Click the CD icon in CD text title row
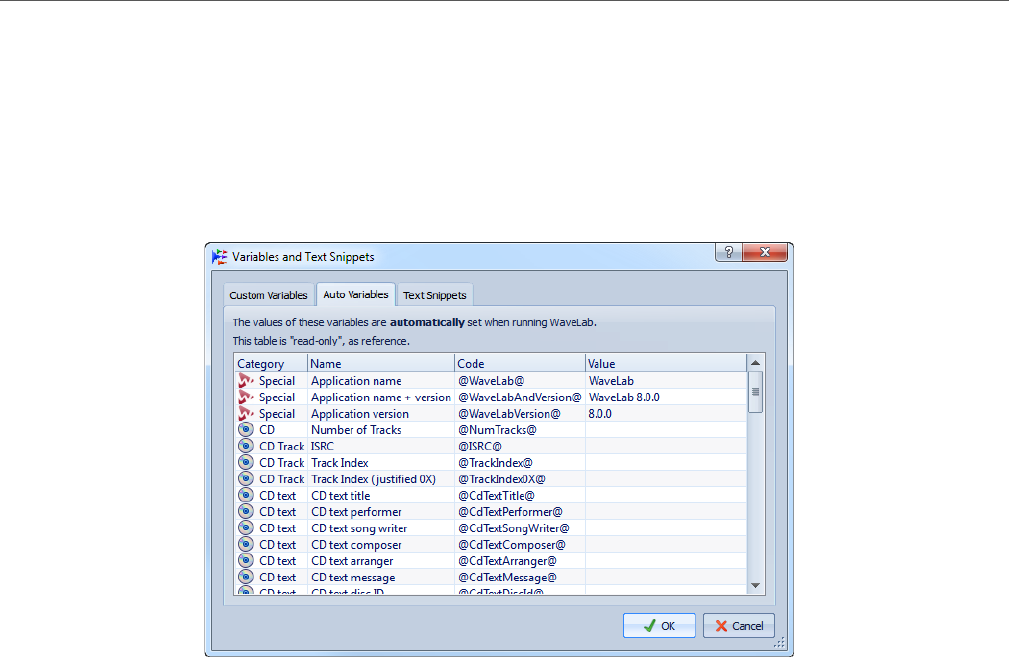Screen dimensions: 1009x657 (x=246, y=495)
